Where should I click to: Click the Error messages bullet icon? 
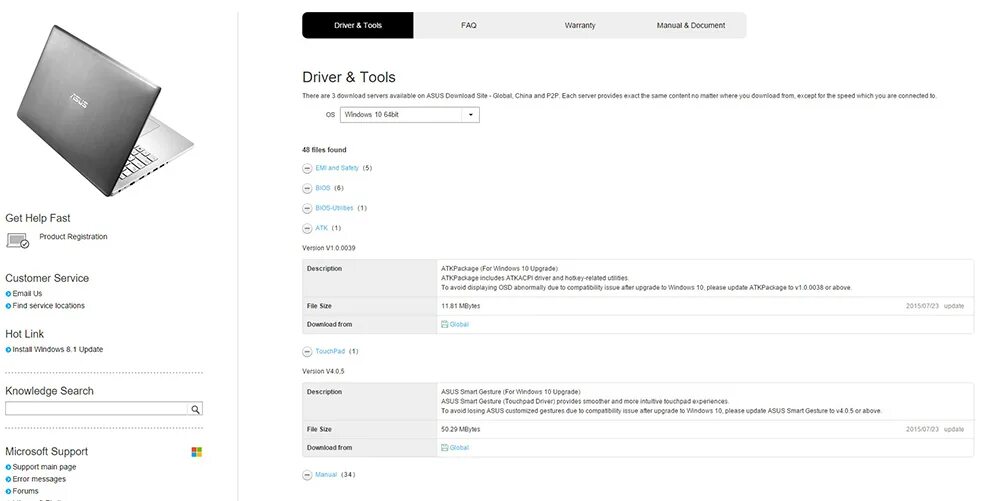point(8,479)
